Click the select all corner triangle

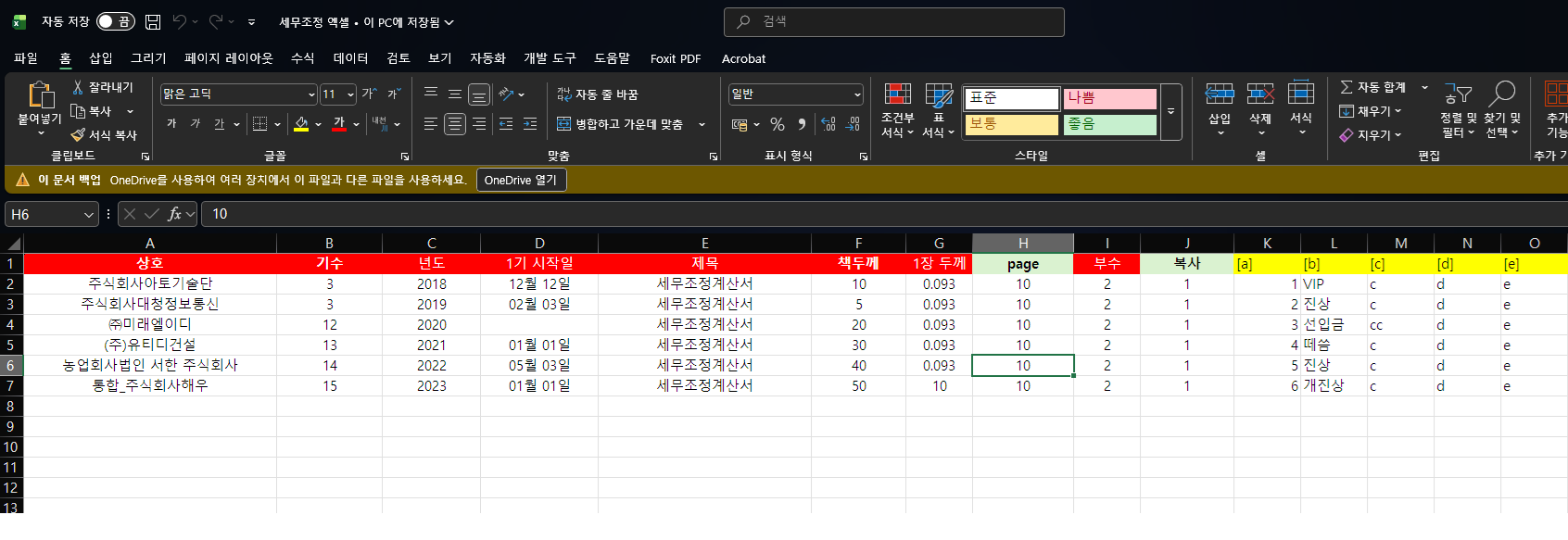click(13, 244)
